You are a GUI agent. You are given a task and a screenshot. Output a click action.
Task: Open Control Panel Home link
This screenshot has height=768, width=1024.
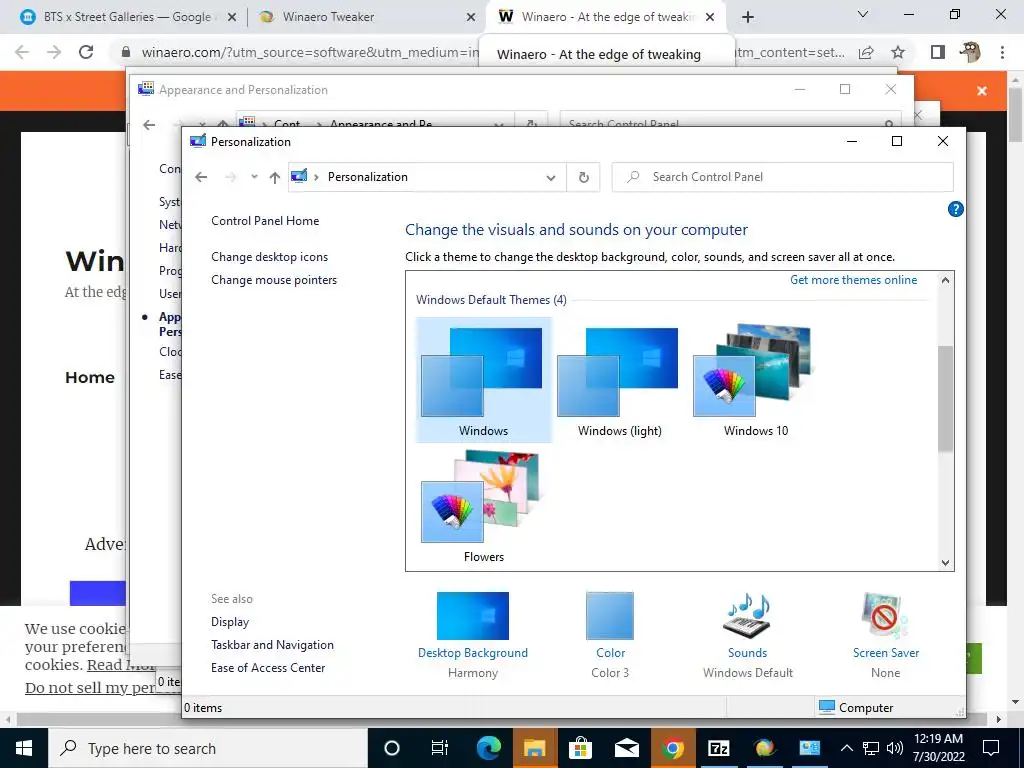265,221
